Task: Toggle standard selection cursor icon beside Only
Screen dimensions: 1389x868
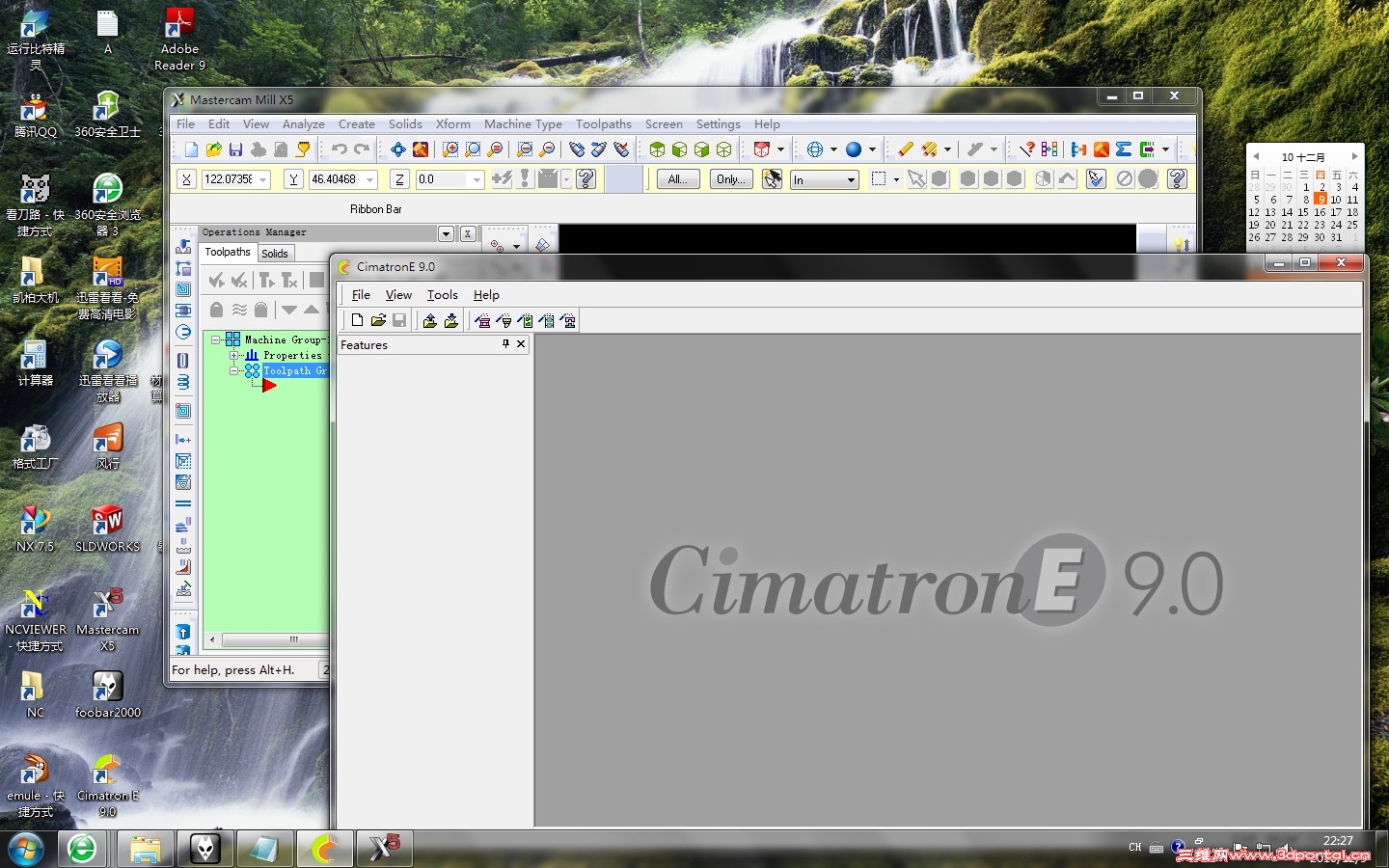Action: pyautogui.click(x=772, y=178)
